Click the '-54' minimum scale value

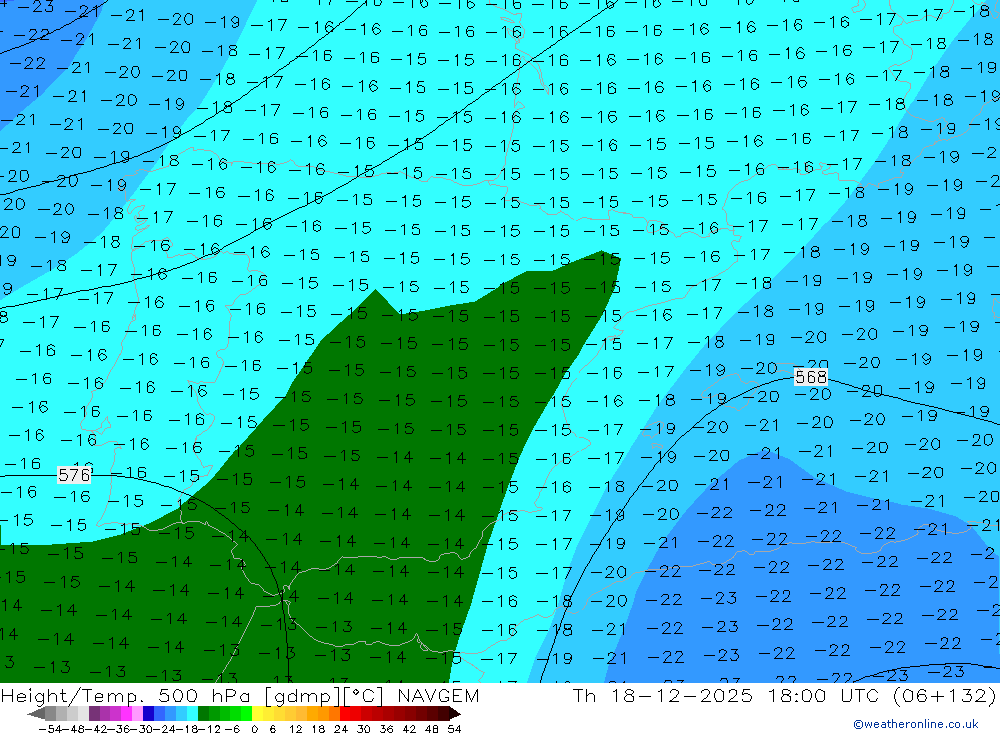click(50, 729)
